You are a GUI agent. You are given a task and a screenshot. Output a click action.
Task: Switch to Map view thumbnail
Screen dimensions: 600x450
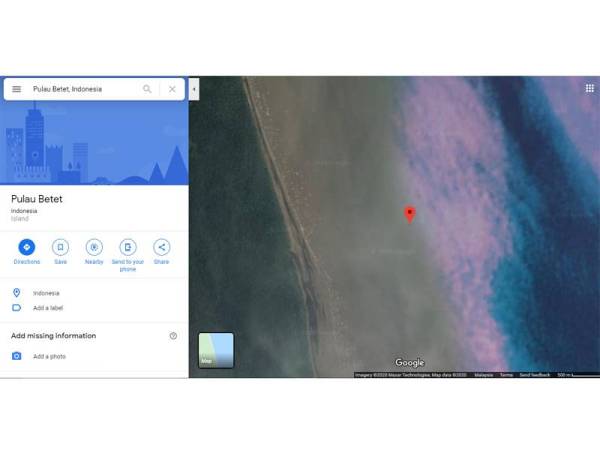(216, 350)
